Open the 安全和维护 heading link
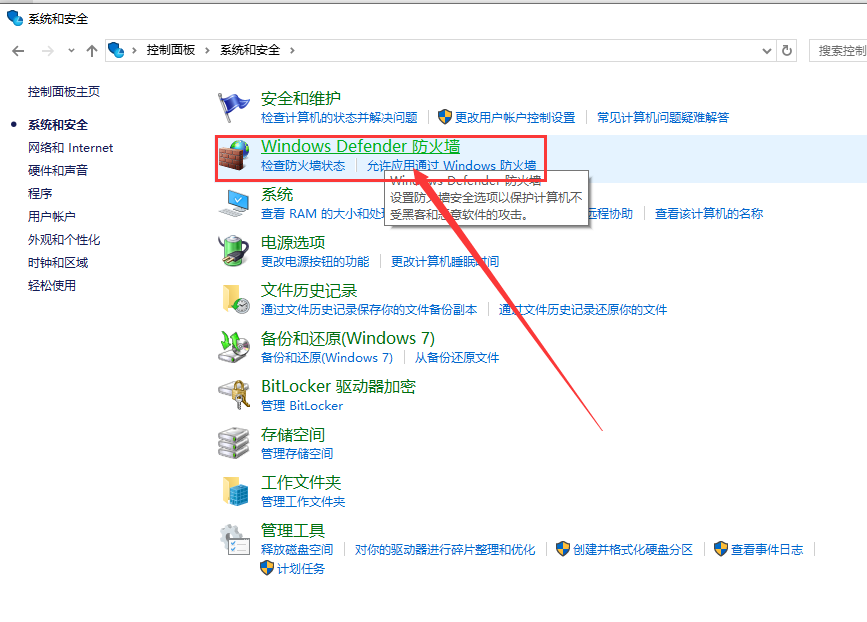This screenshot has height=622, width=867. click(301, 98)
